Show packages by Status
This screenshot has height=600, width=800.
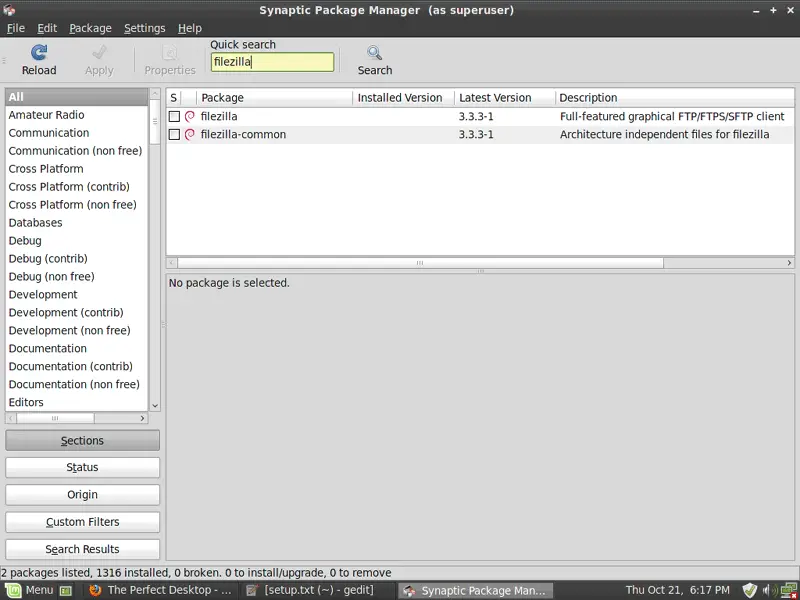click(82, 467)
